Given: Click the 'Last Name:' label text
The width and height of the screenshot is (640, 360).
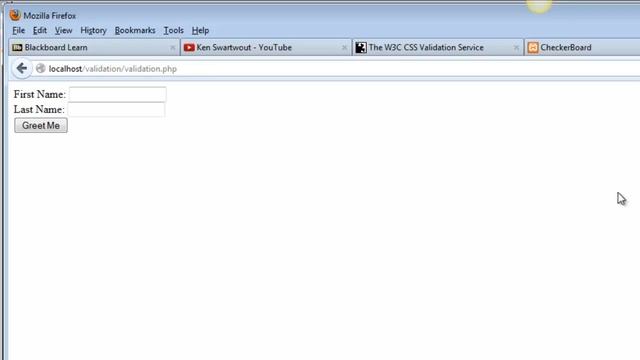Looking at the screenshot, I should [39, 109].
